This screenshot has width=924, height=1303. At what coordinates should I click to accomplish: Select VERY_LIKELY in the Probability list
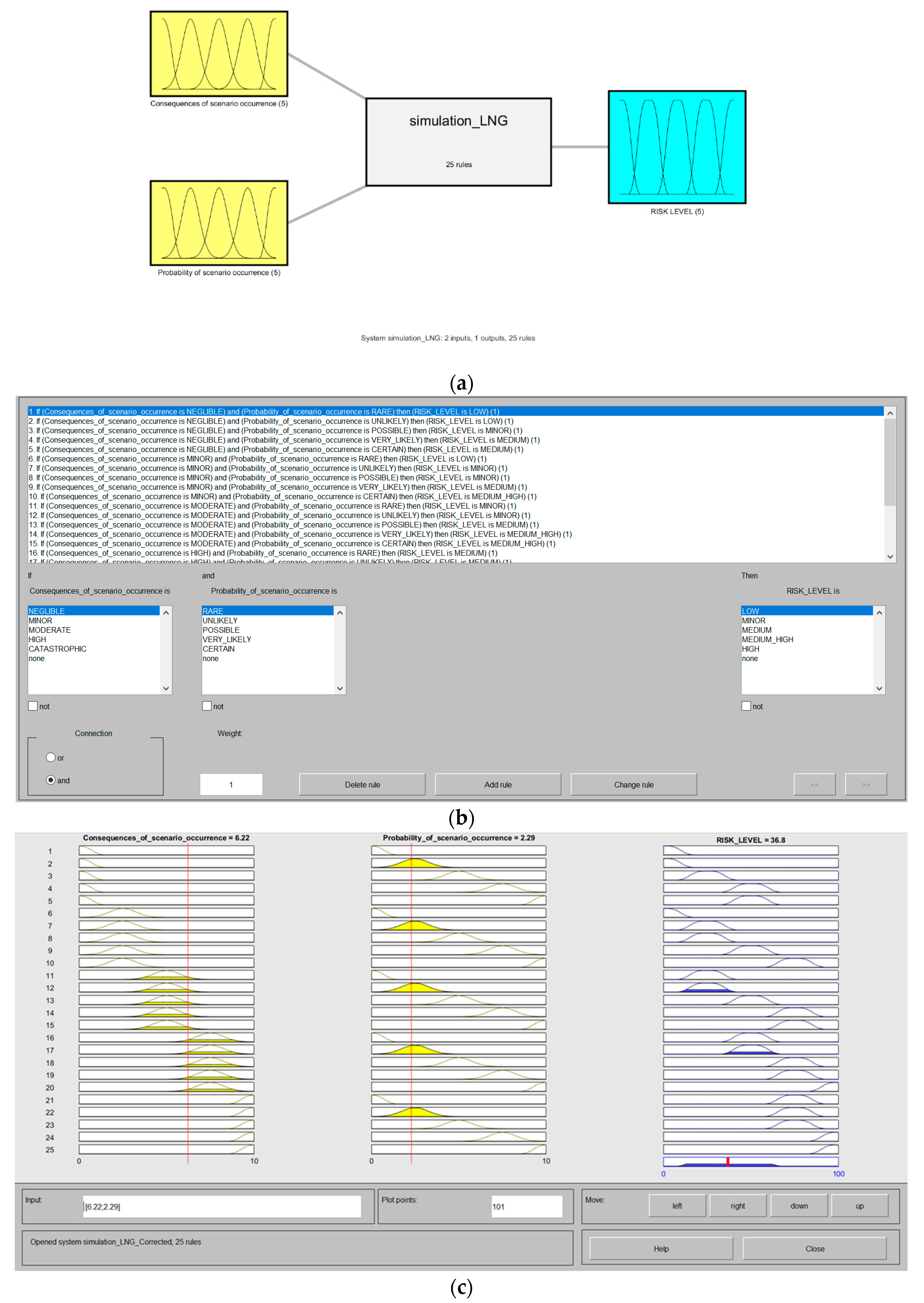pos(226,639)
